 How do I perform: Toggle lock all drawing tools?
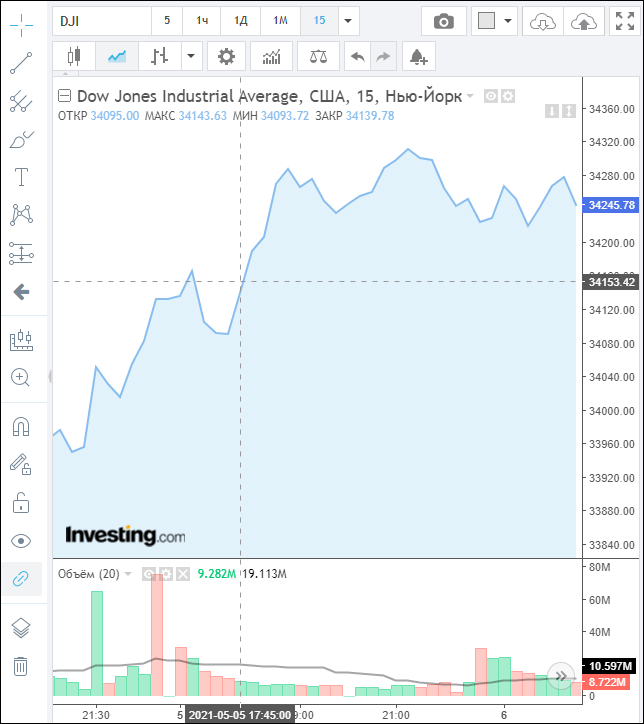(x=21, y=503)
